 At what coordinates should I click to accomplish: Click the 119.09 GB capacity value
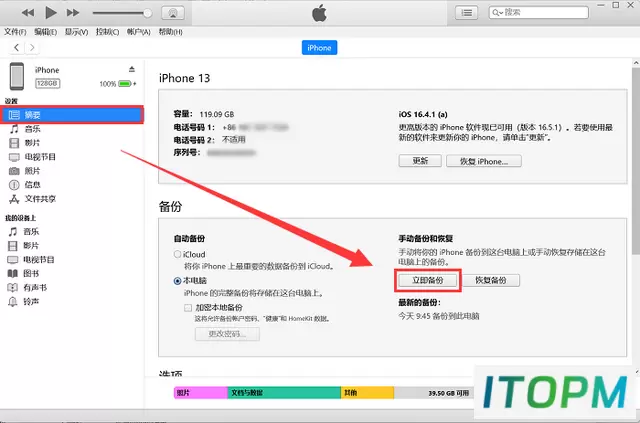pyautogui.click(x=217, y=114)
